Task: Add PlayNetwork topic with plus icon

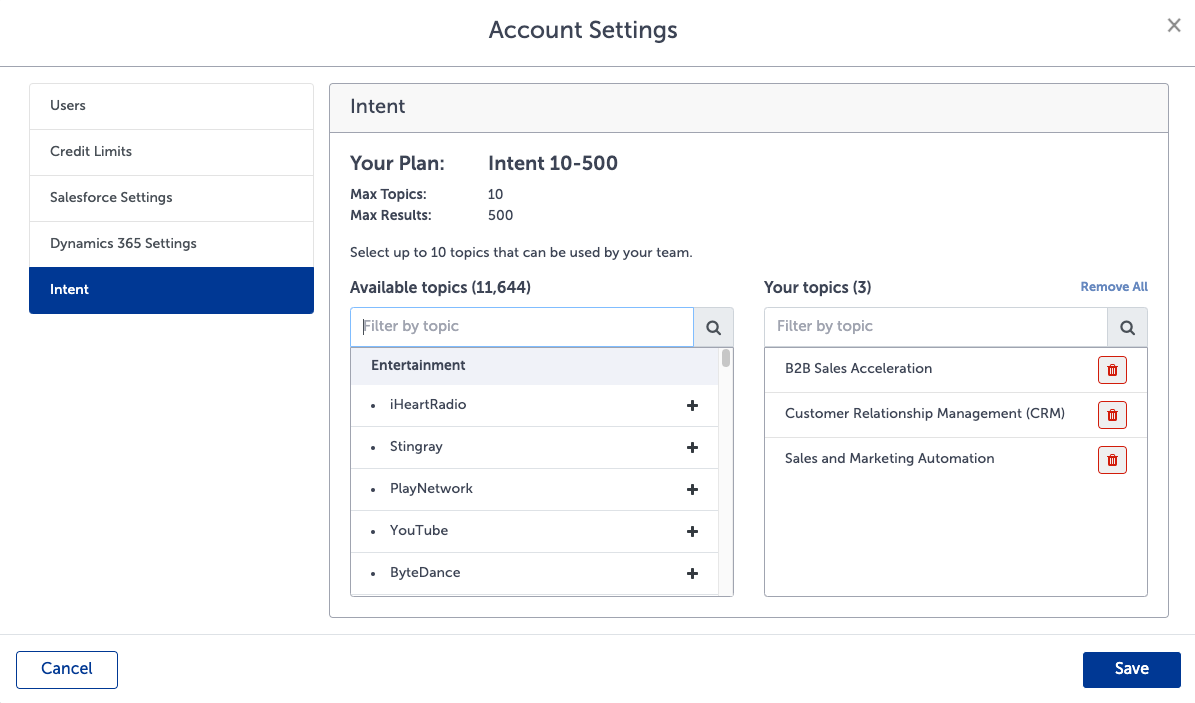Action: [x=692, y=490]
